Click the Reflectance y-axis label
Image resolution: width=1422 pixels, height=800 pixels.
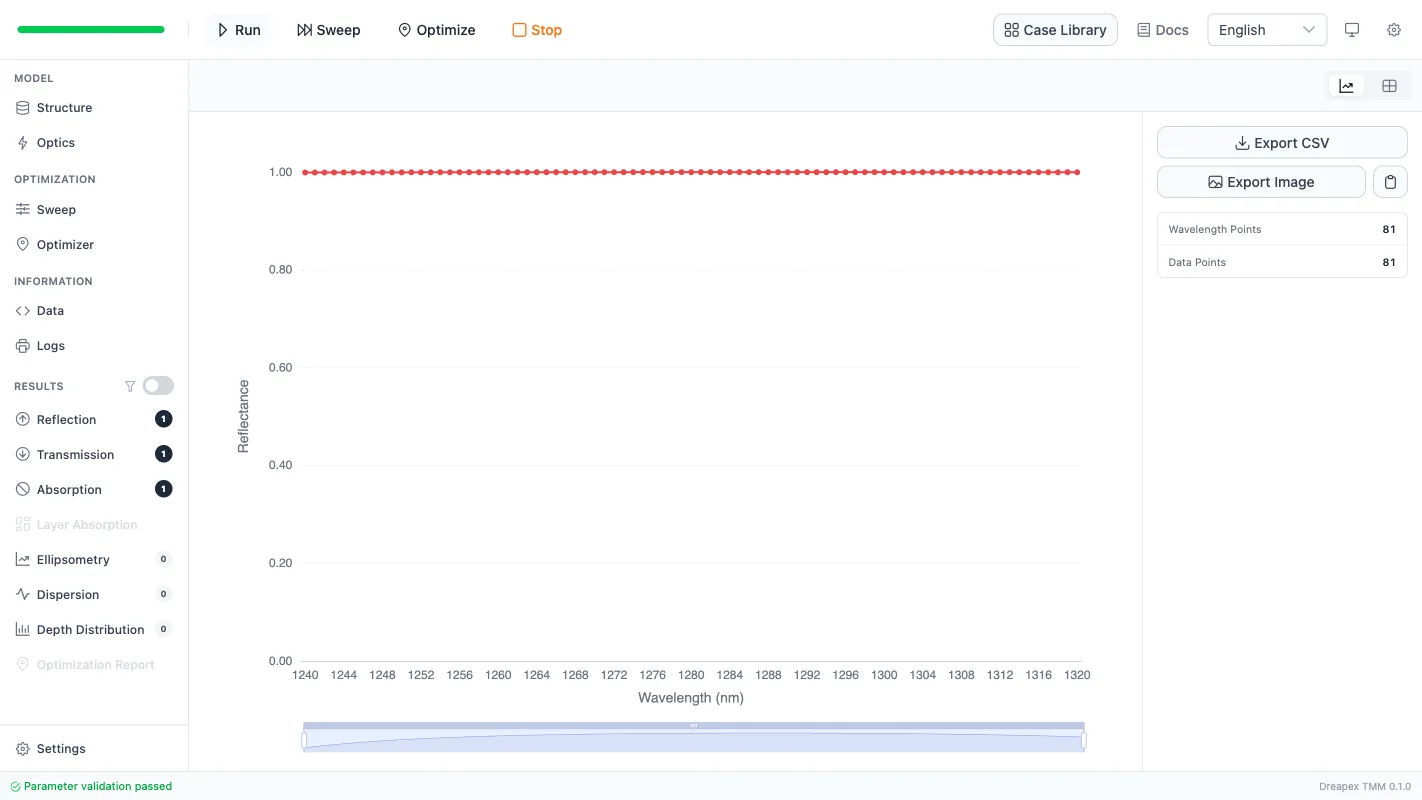[243, 416]
